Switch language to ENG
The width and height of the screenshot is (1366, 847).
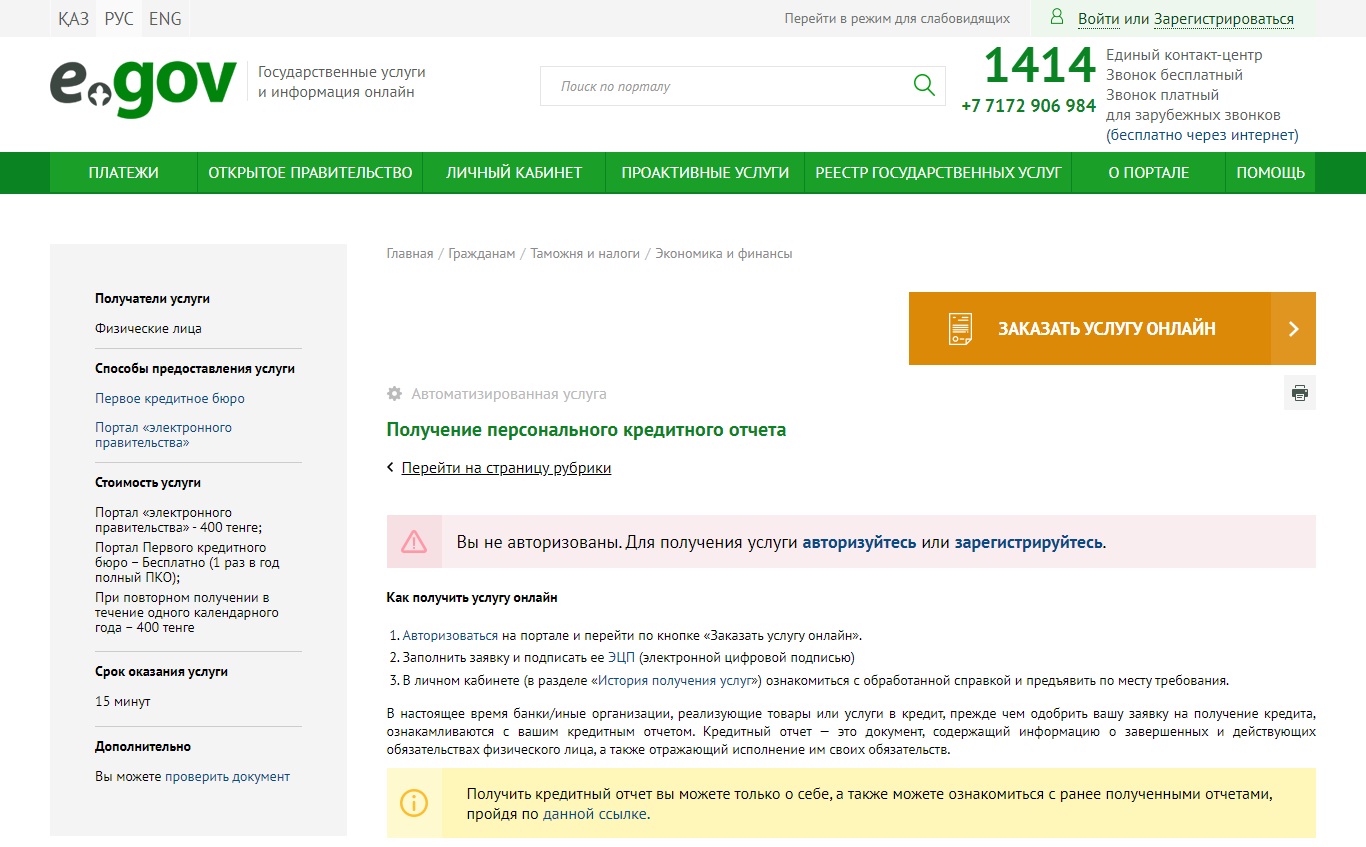pyautogui.click(x=165, y=19)
